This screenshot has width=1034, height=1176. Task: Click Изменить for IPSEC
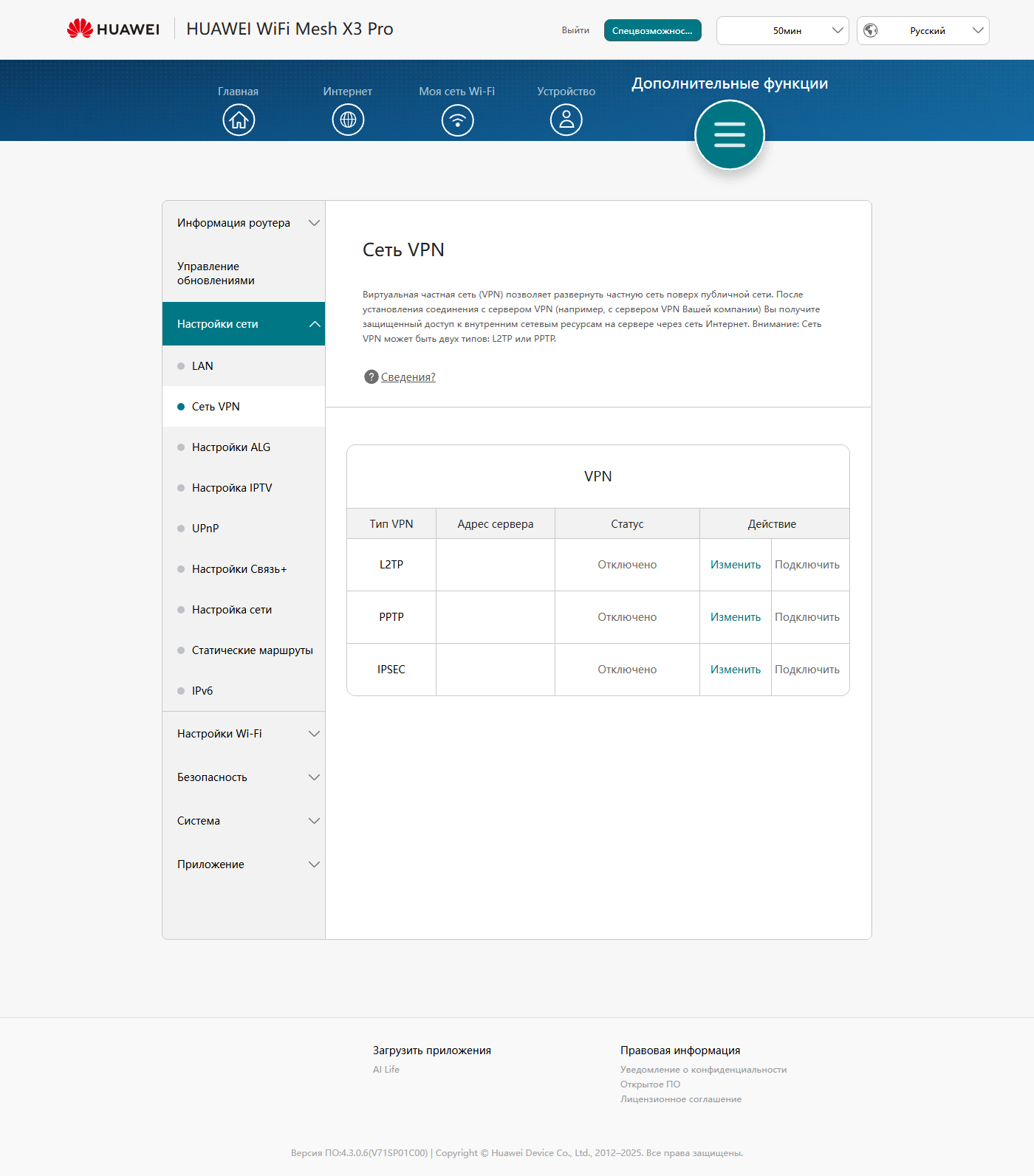coord(736,670)
